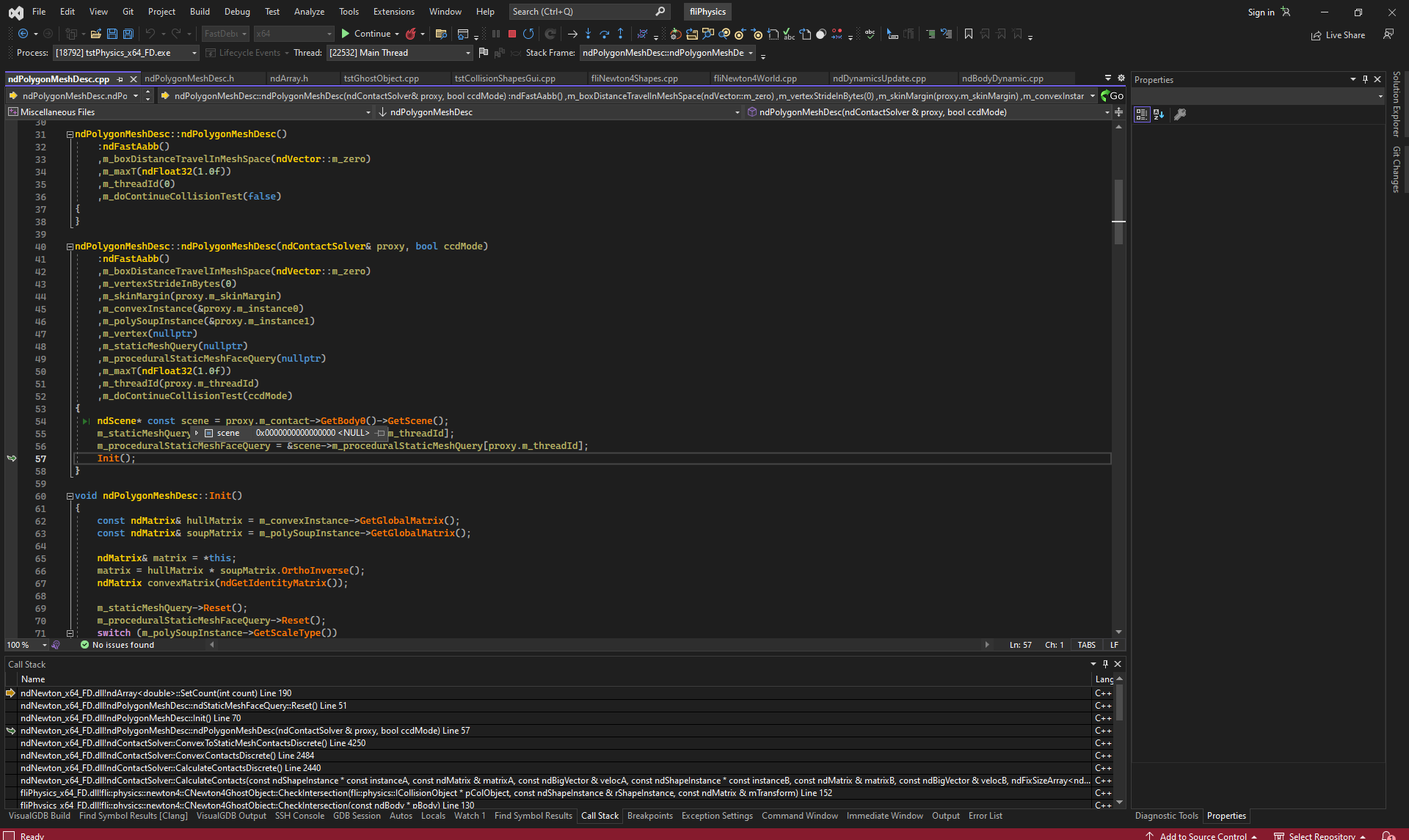Open the Debug menu
The width and height of the screenshot is (1409, 840).
pos(236,12)
